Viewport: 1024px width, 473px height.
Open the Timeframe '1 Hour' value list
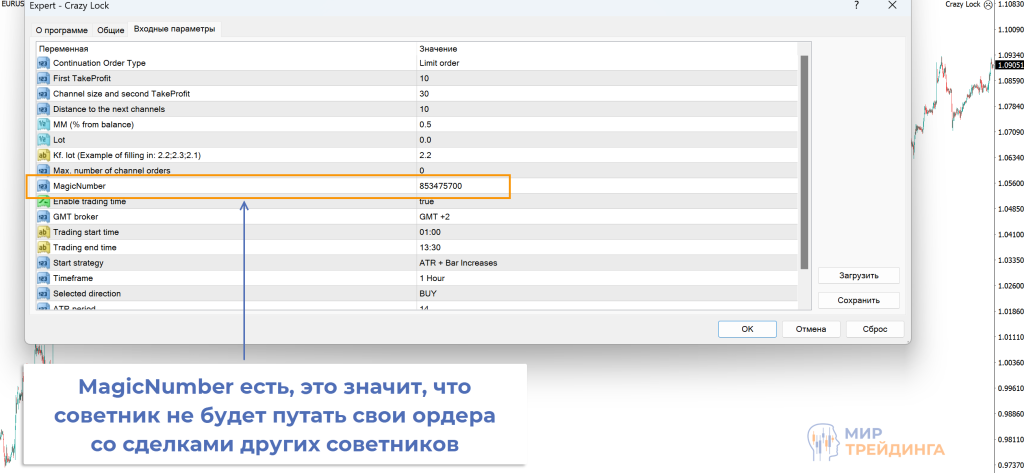[434, 278]
